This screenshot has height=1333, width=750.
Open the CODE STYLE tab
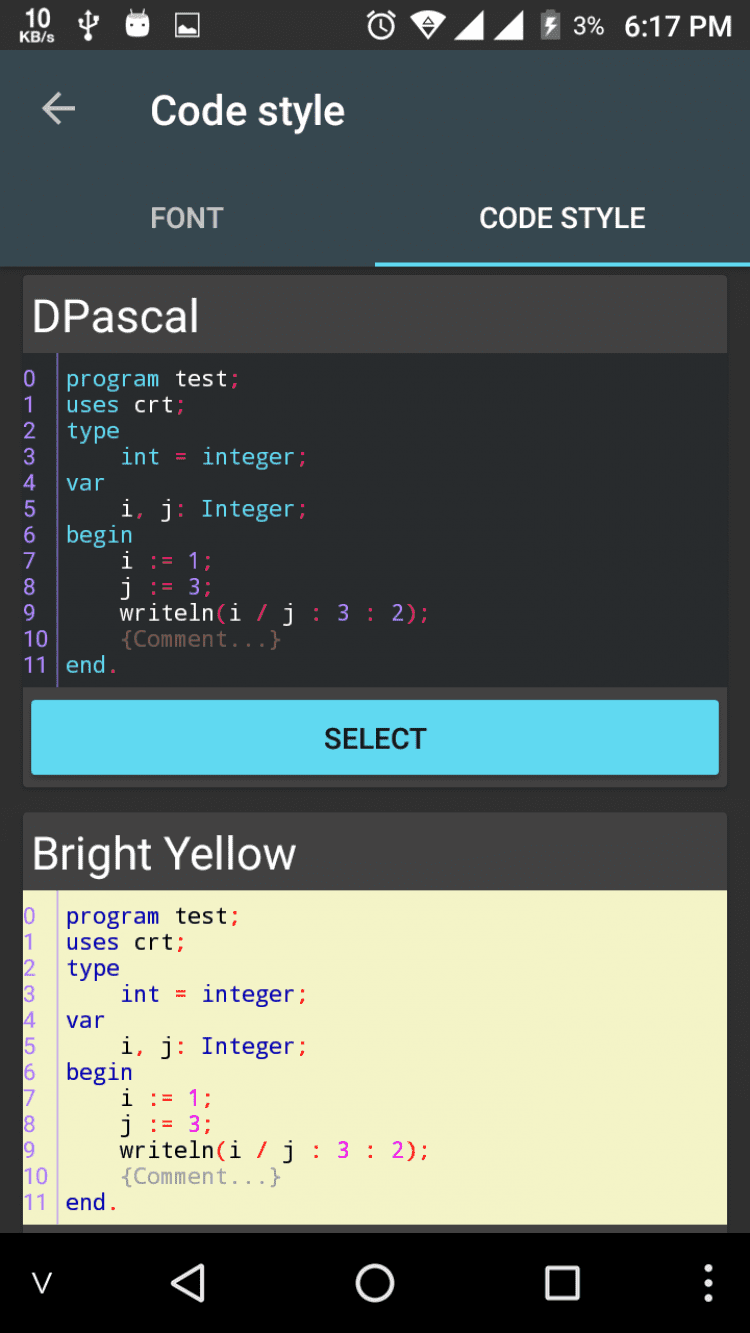(x=562, y=218)
